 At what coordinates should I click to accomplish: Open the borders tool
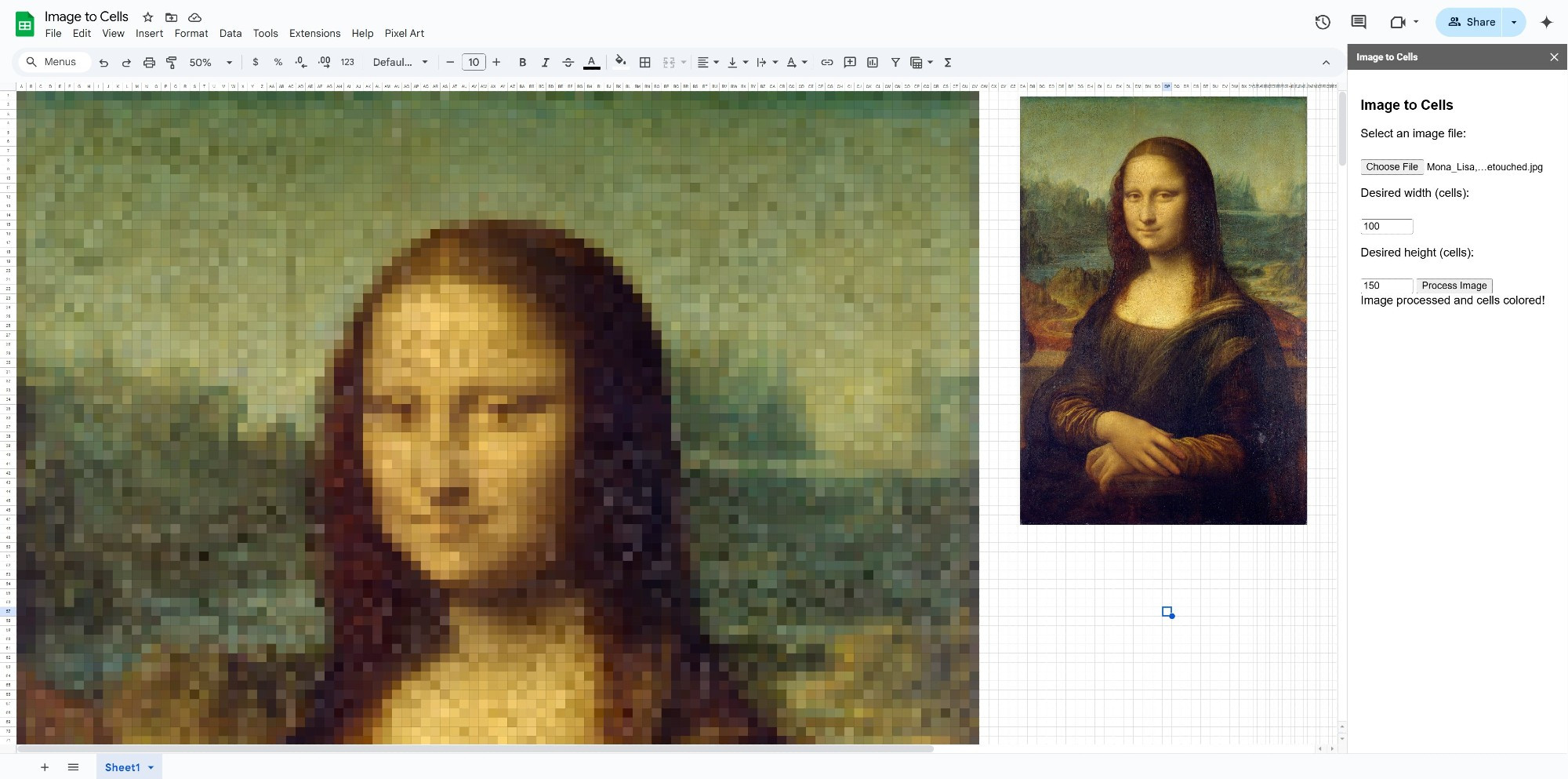tap(645, 62)
